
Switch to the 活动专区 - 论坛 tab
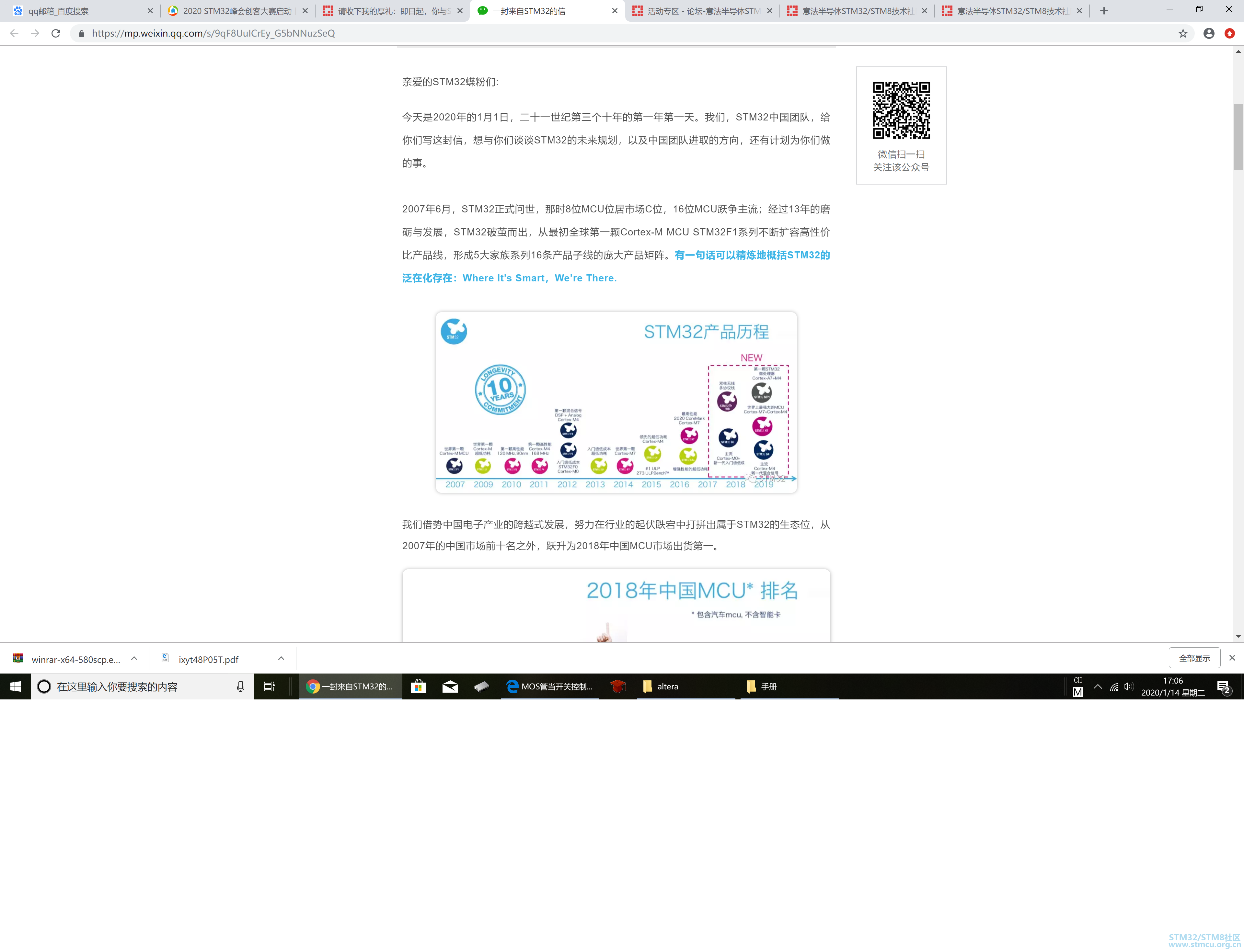[702, 11]
